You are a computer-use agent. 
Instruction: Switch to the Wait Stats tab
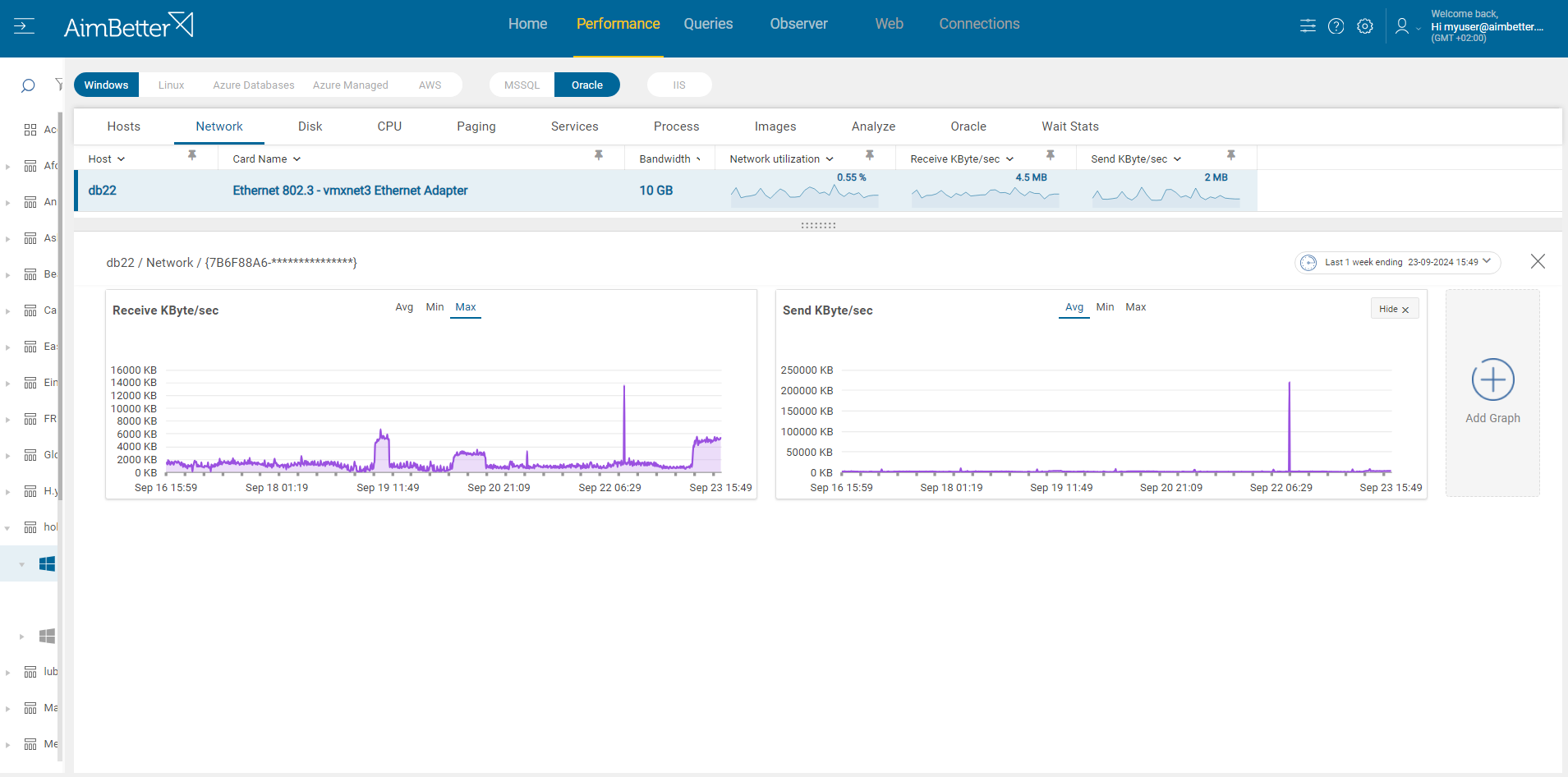[x=1070, y=126]
